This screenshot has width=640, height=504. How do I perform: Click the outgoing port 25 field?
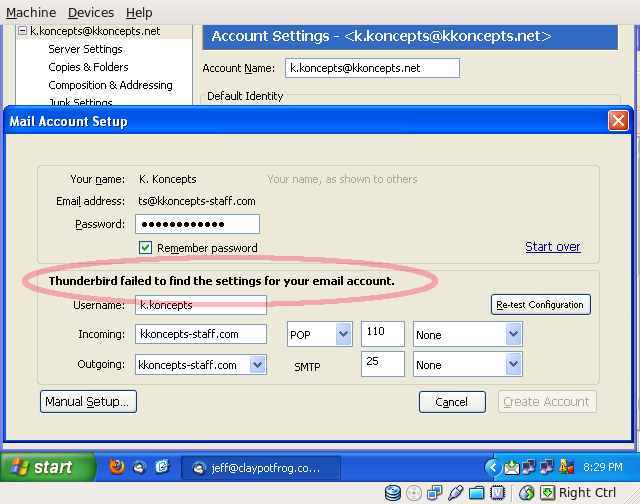coord(383,364)
